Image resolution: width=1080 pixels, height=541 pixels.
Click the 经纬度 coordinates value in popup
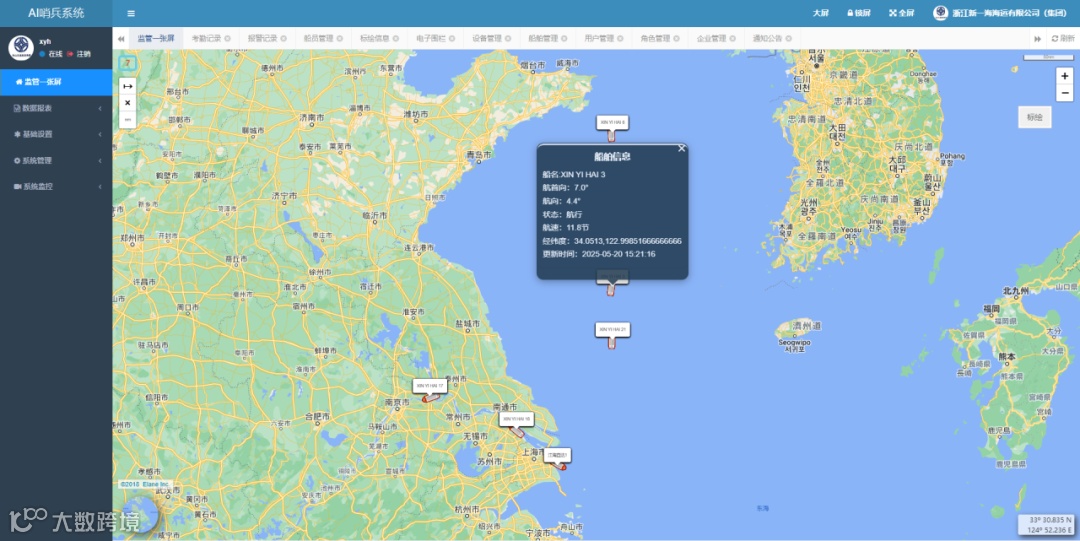pyautogui.click(x=627, y=241)
